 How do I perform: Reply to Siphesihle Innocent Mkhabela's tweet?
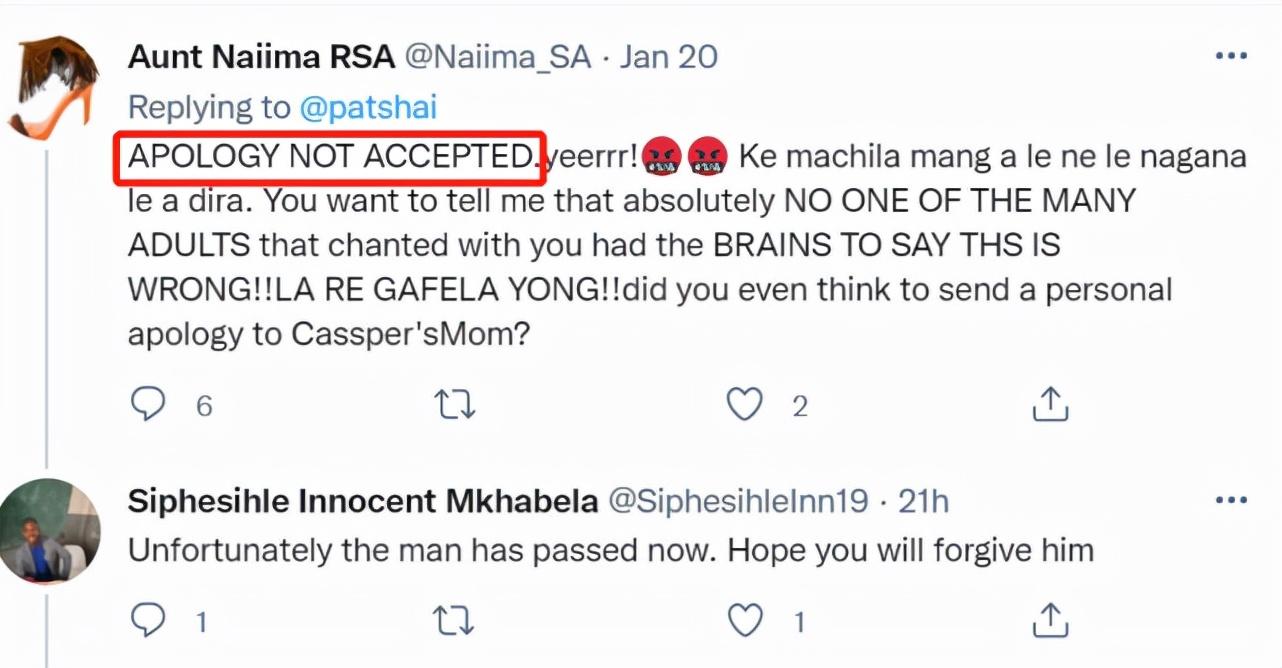click(148, 622)
